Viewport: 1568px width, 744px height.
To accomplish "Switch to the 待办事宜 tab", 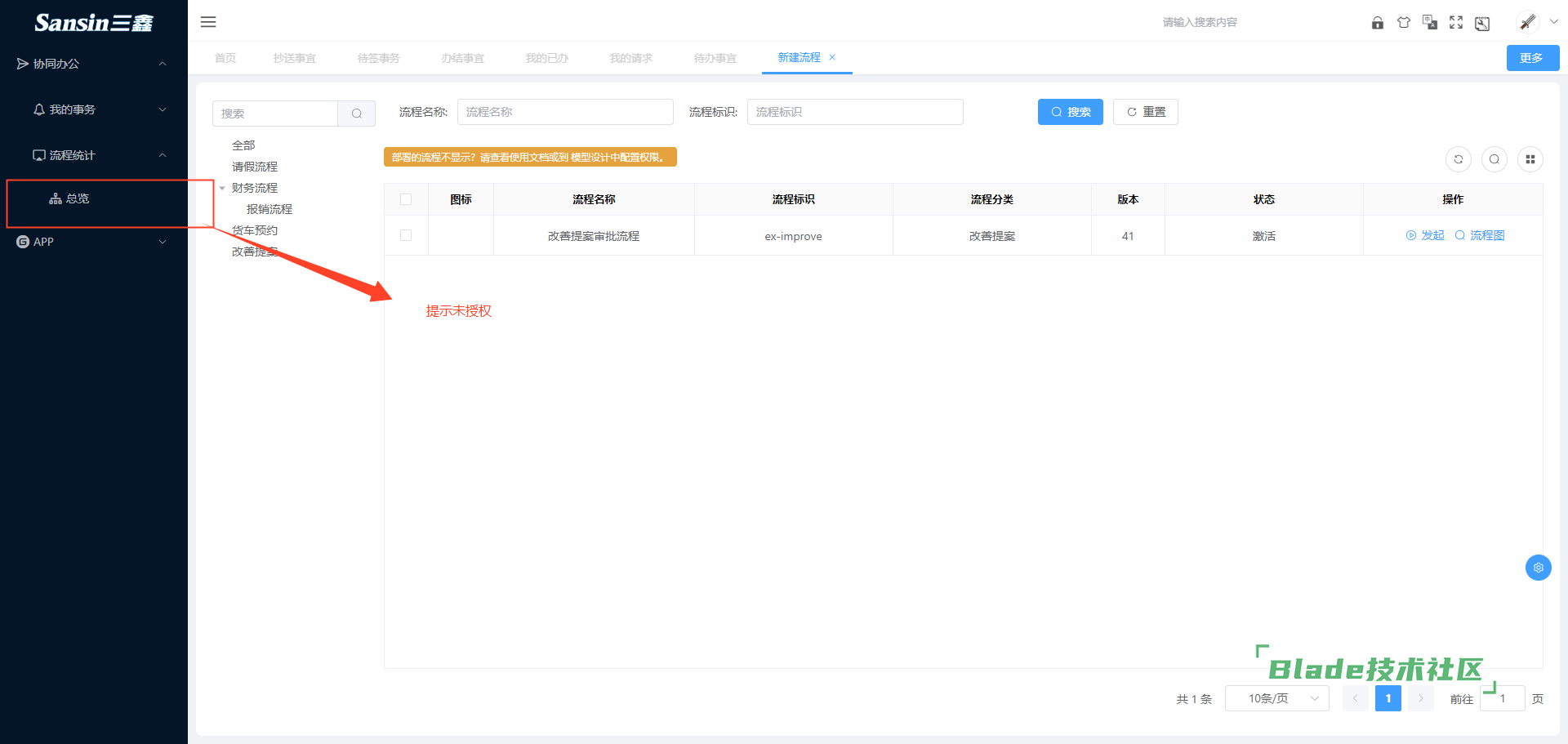I will [x=715, y=58].
